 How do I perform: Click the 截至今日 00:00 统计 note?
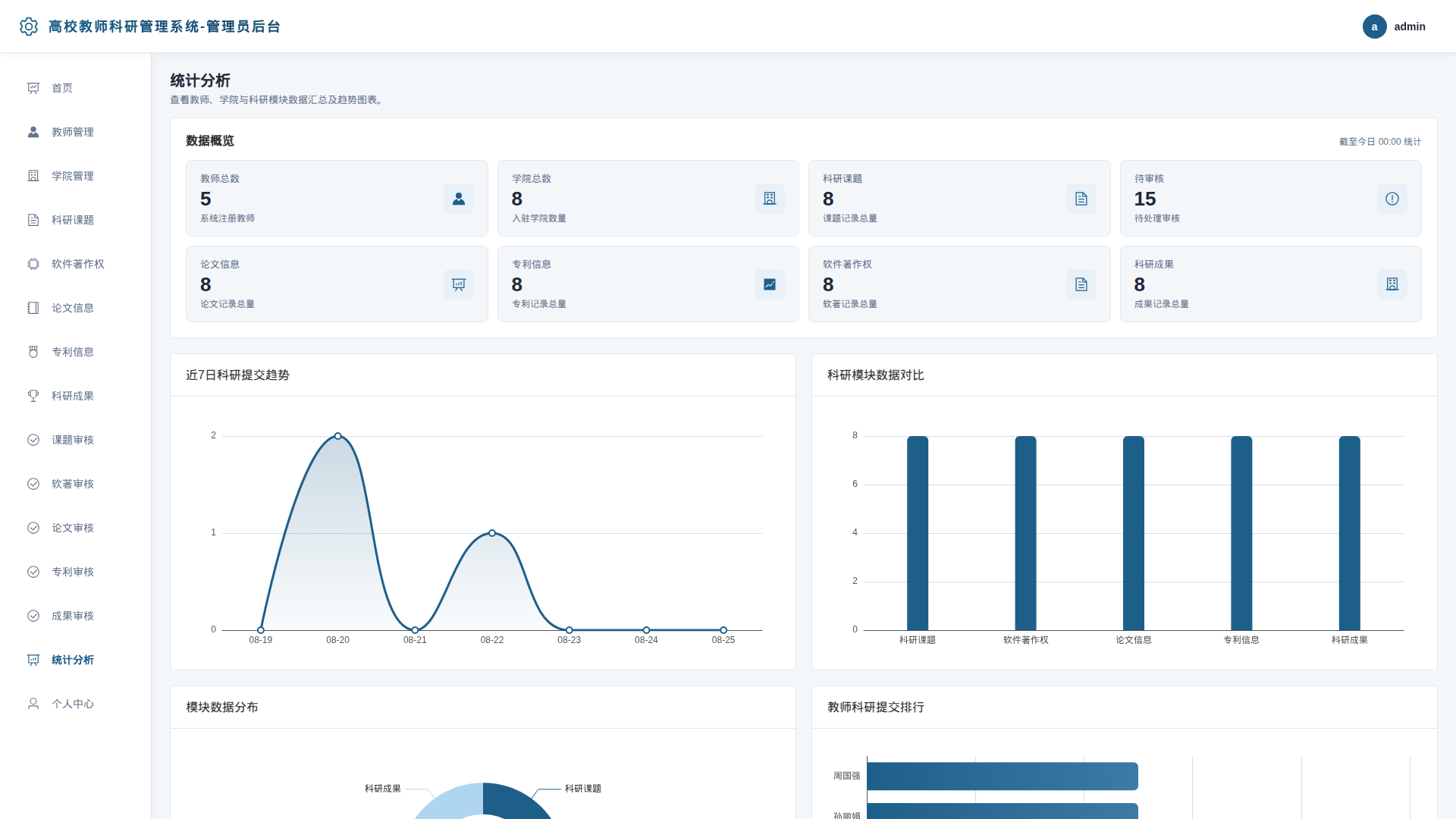click(x=1380, y=142)
